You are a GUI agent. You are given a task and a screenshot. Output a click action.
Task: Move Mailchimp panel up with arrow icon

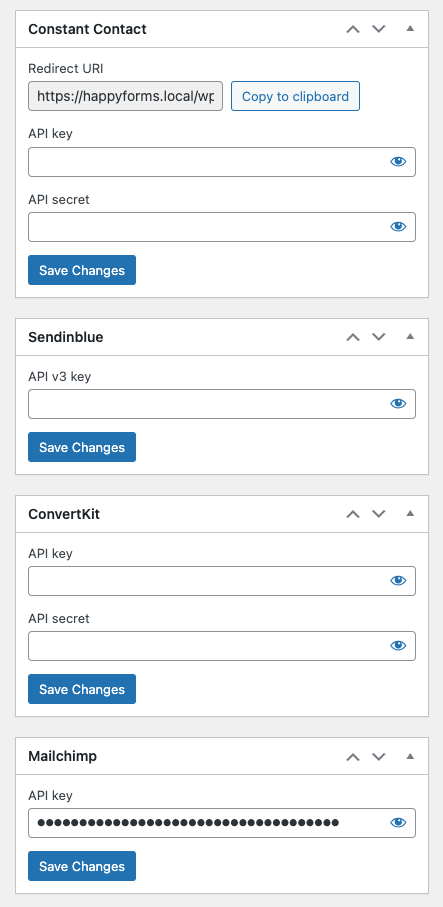coord(353,756)
